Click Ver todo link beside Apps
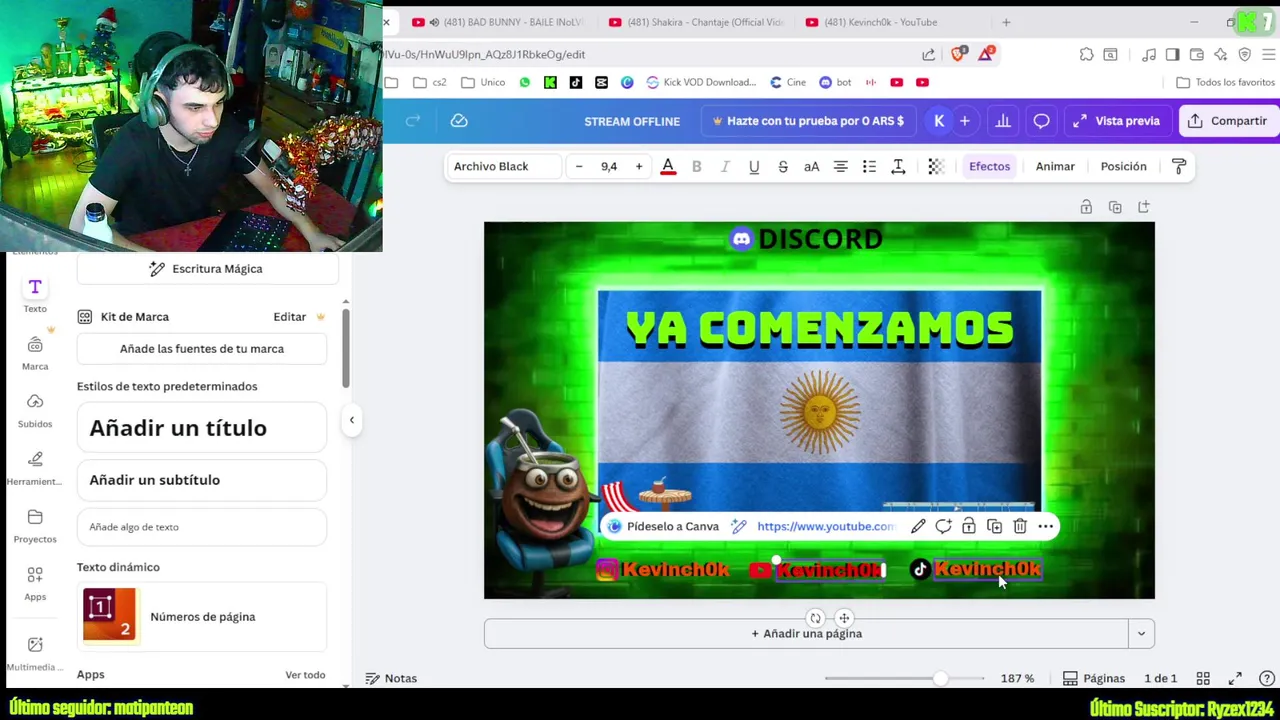Image resolution: width=1280 pixels, height=720 pixels. 305,675
